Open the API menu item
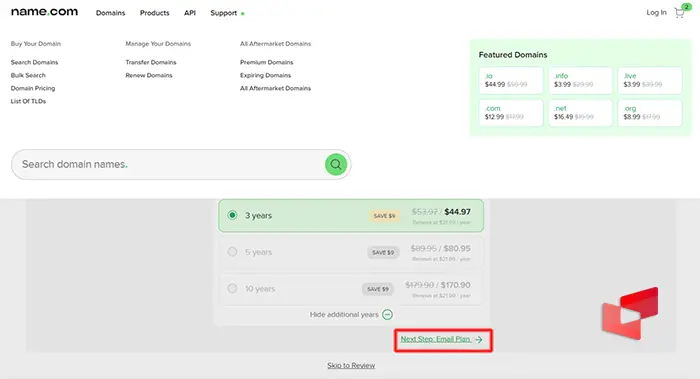 tap(190, 13)
